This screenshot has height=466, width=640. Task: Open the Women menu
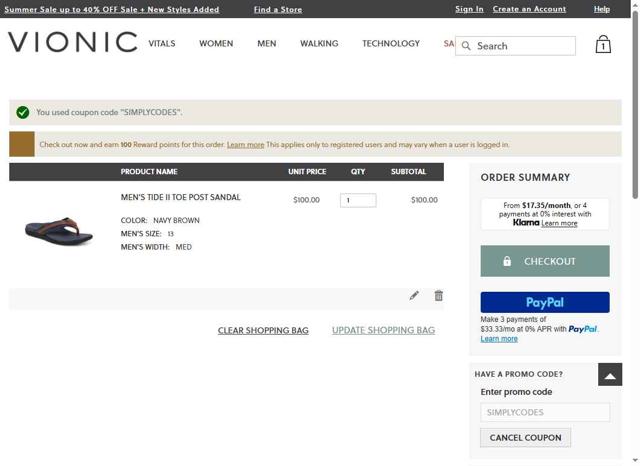[x=216, y=43]
